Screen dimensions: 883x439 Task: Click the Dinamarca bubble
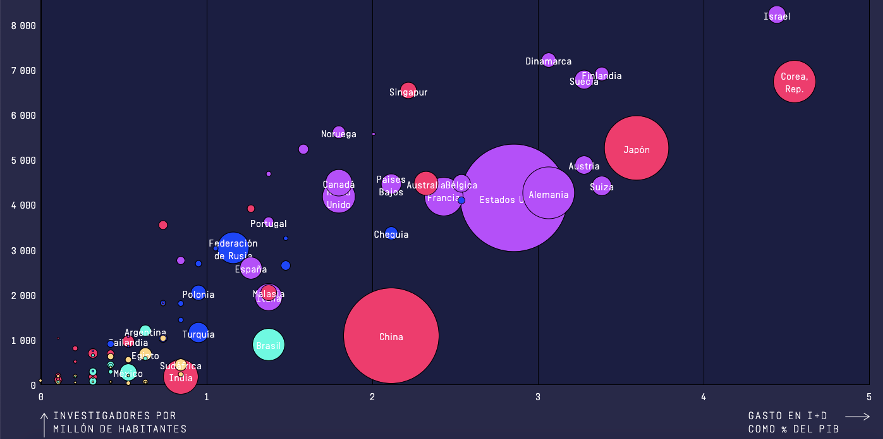548,60
